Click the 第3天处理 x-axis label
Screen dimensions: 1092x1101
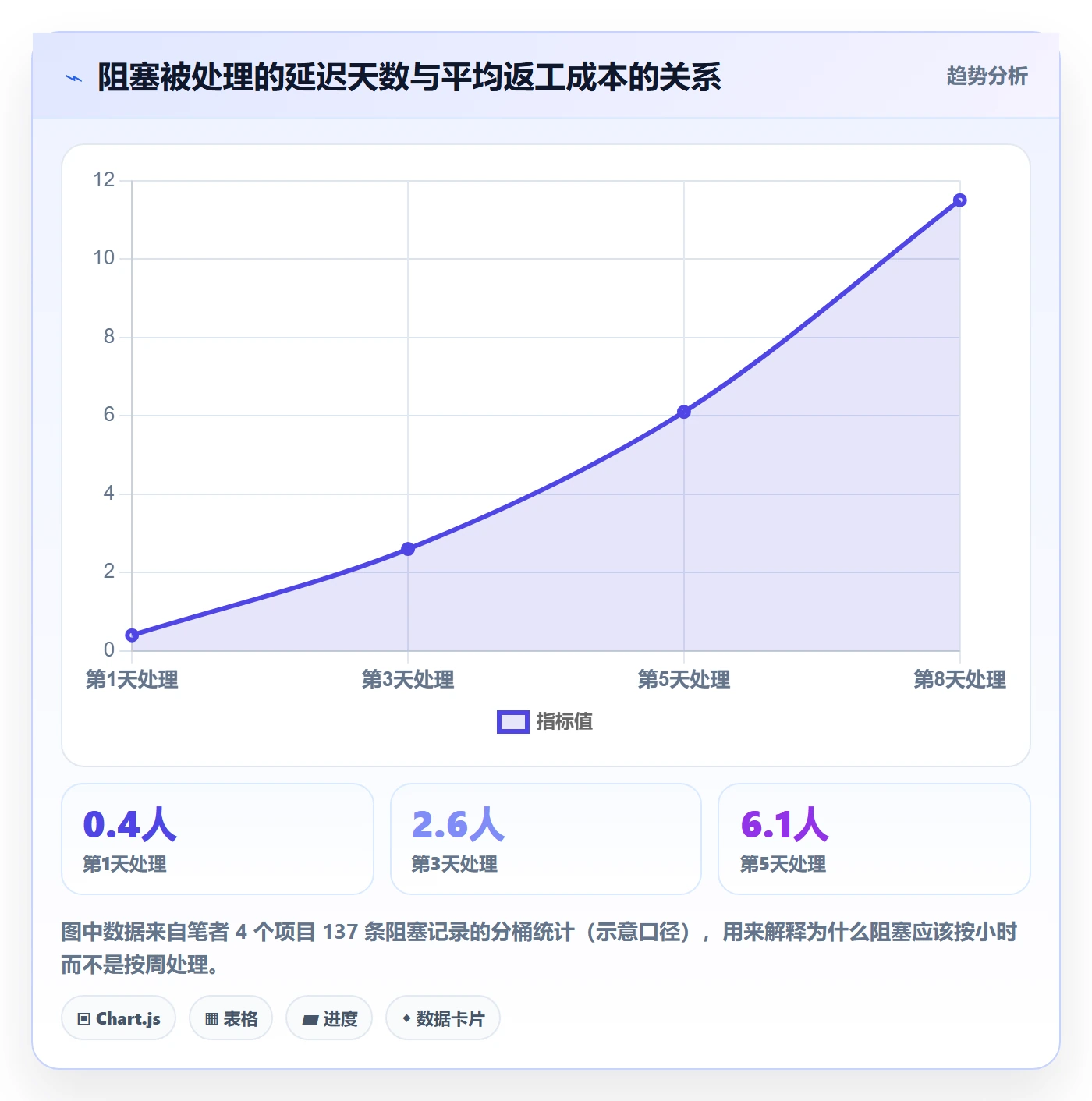coord(408,679)
